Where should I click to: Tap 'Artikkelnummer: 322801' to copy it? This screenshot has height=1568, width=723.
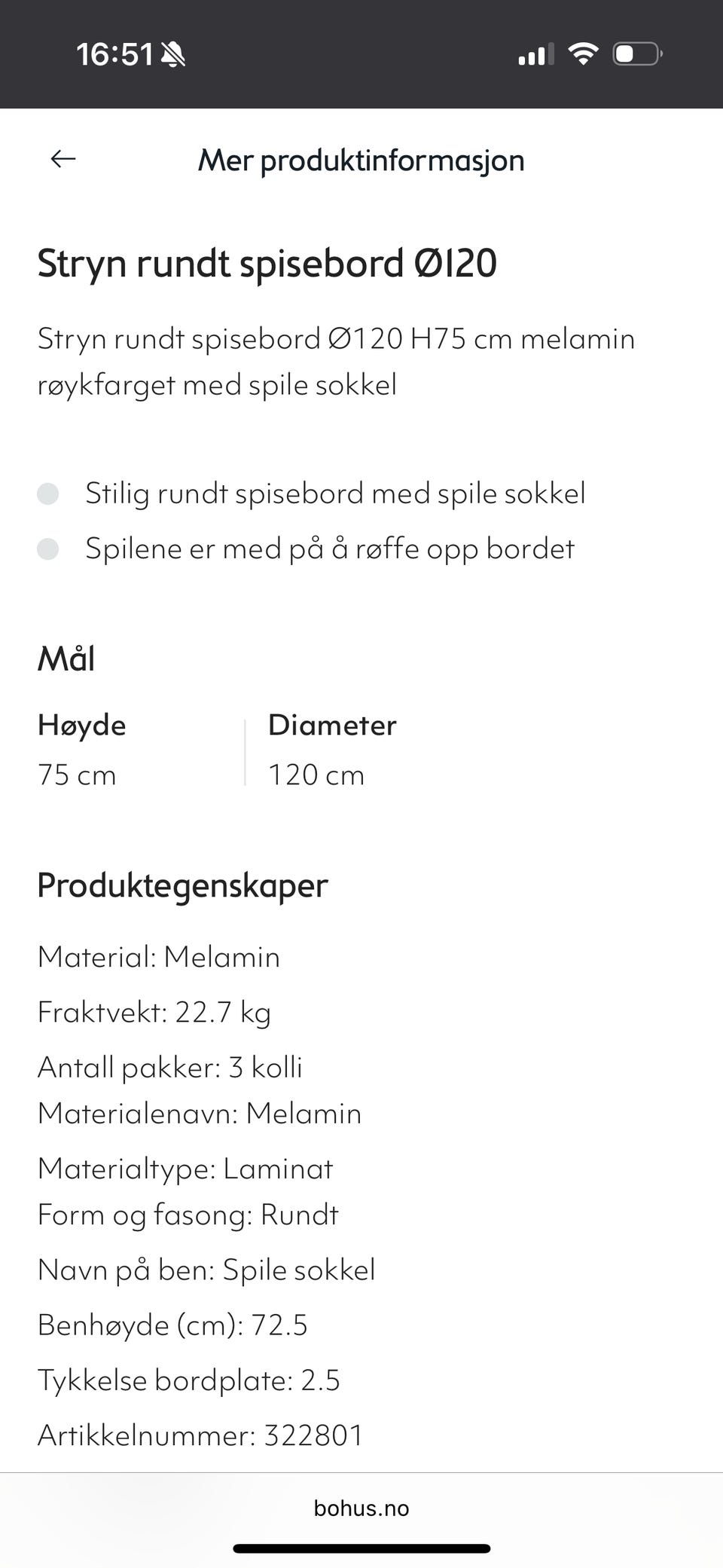[200, 1435]
